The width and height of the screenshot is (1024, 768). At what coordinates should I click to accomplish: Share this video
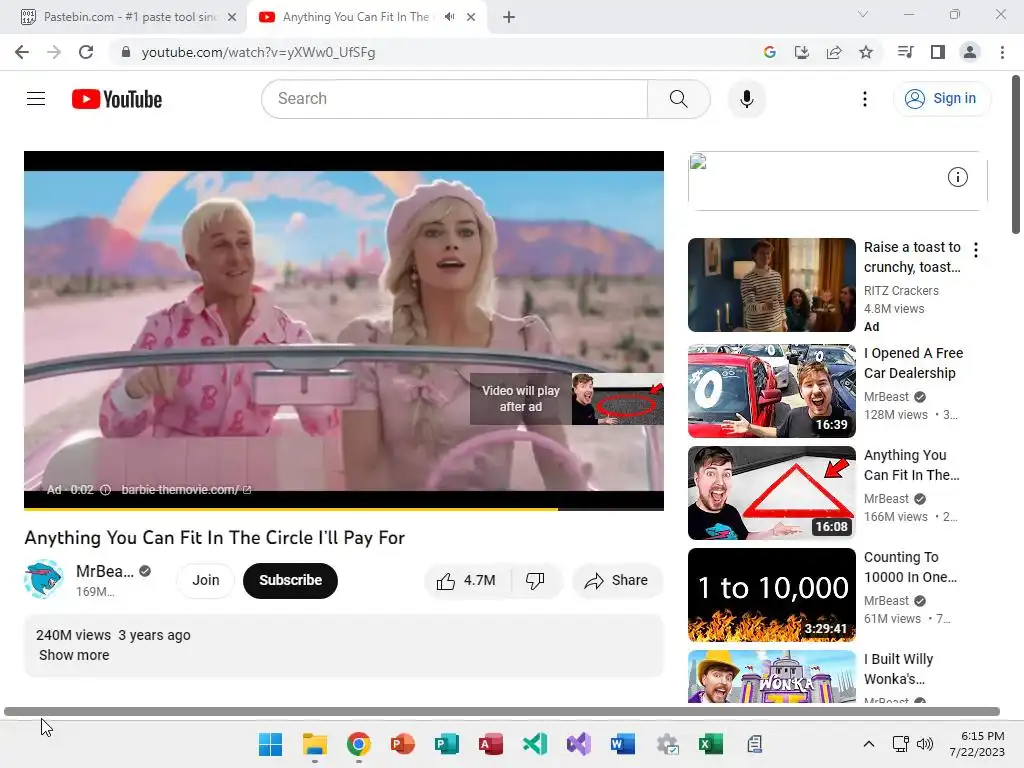pos(617,581)
